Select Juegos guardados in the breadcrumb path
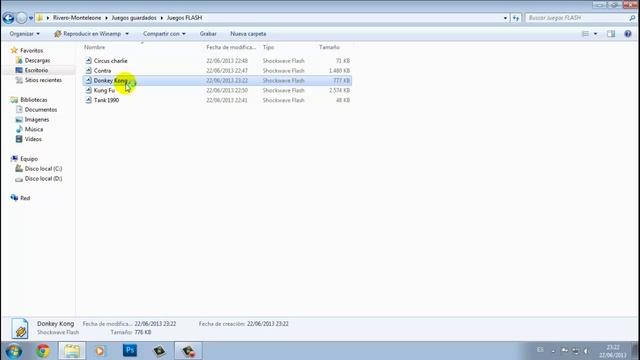640x360 pixels. click(134, 18)
